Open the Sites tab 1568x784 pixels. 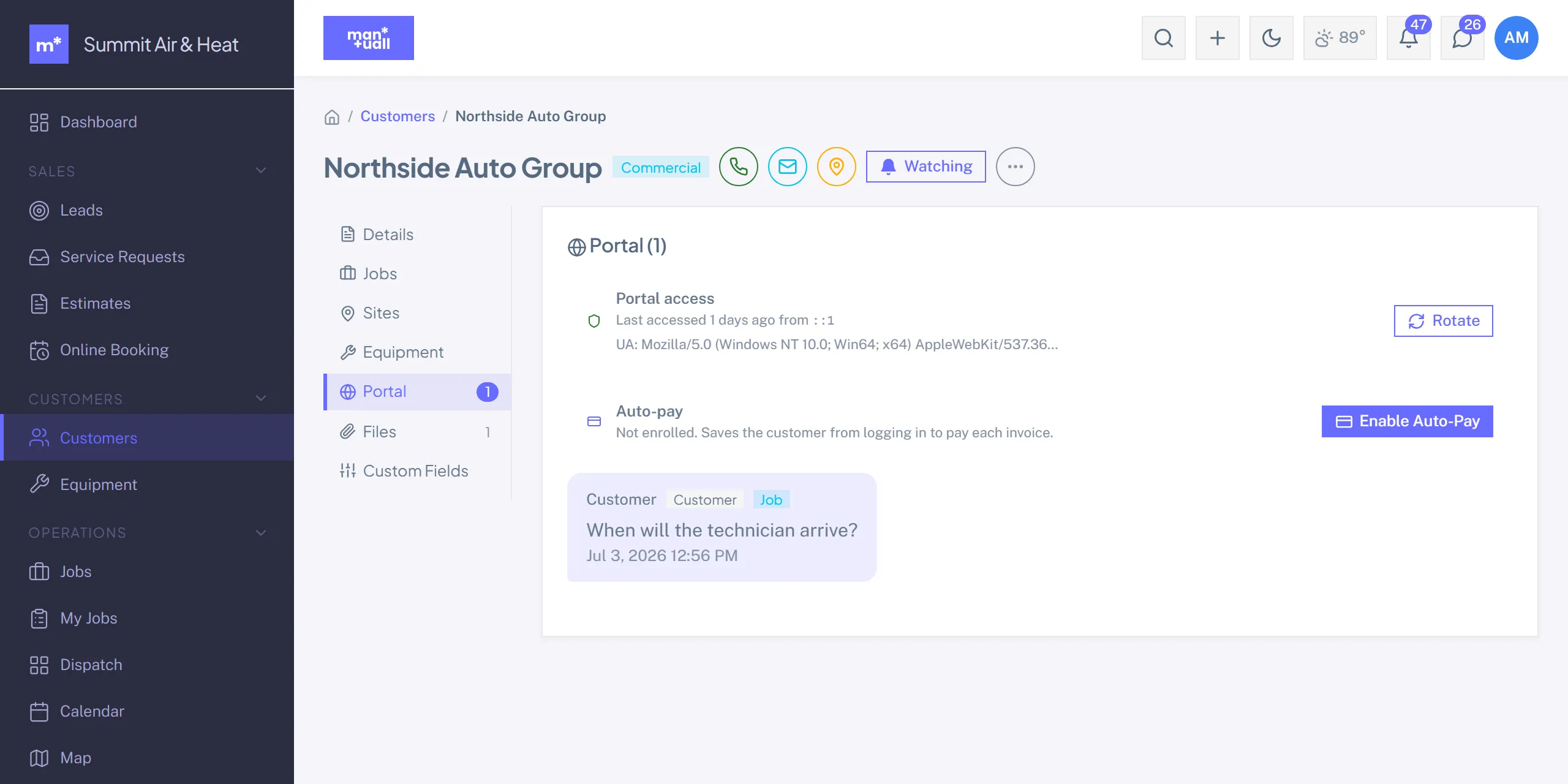click(417, 313)
